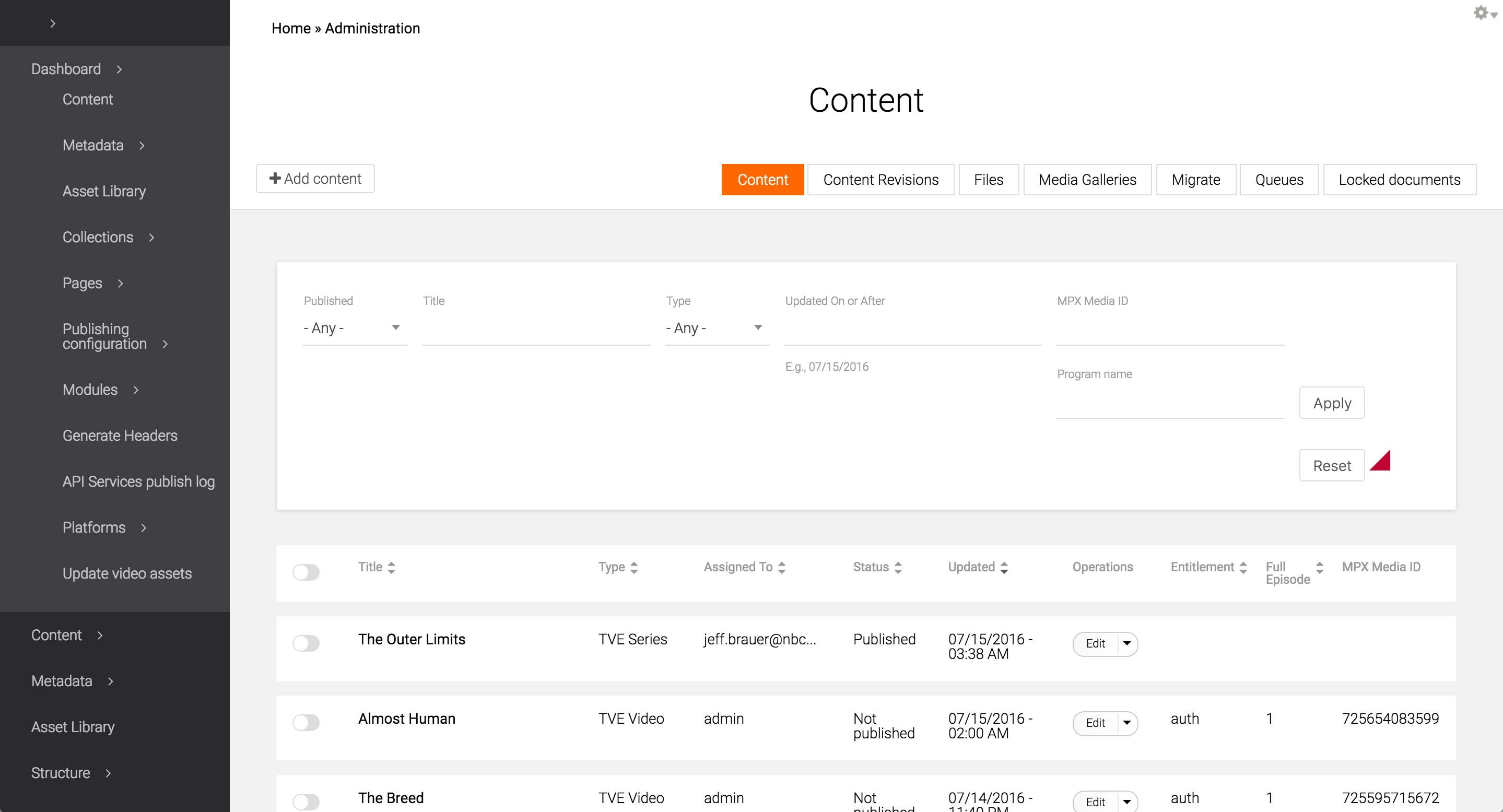This screenshot has height=812, width=1503.
Task: Open the Published filter dropdown
Action: (x=354, y=328)
